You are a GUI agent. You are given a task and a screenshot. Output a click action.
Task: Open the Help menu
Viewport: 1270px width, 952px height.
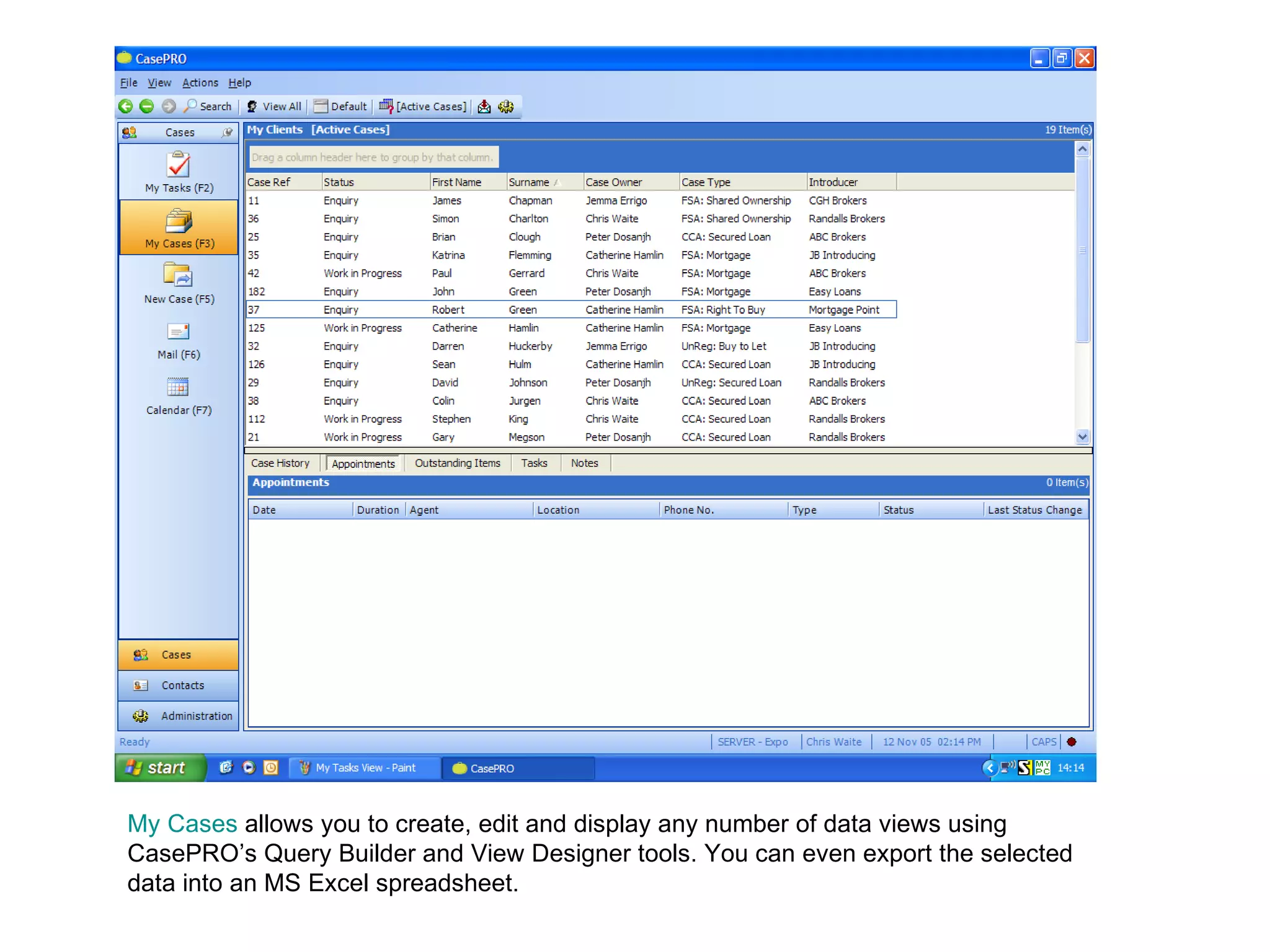click(239, 82)
